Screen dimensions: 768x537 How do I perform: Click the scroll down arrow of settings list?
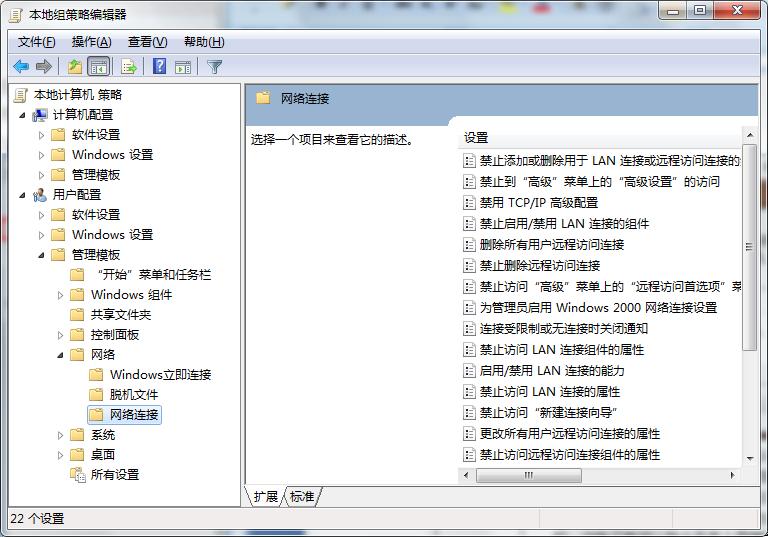pos(749,459)
